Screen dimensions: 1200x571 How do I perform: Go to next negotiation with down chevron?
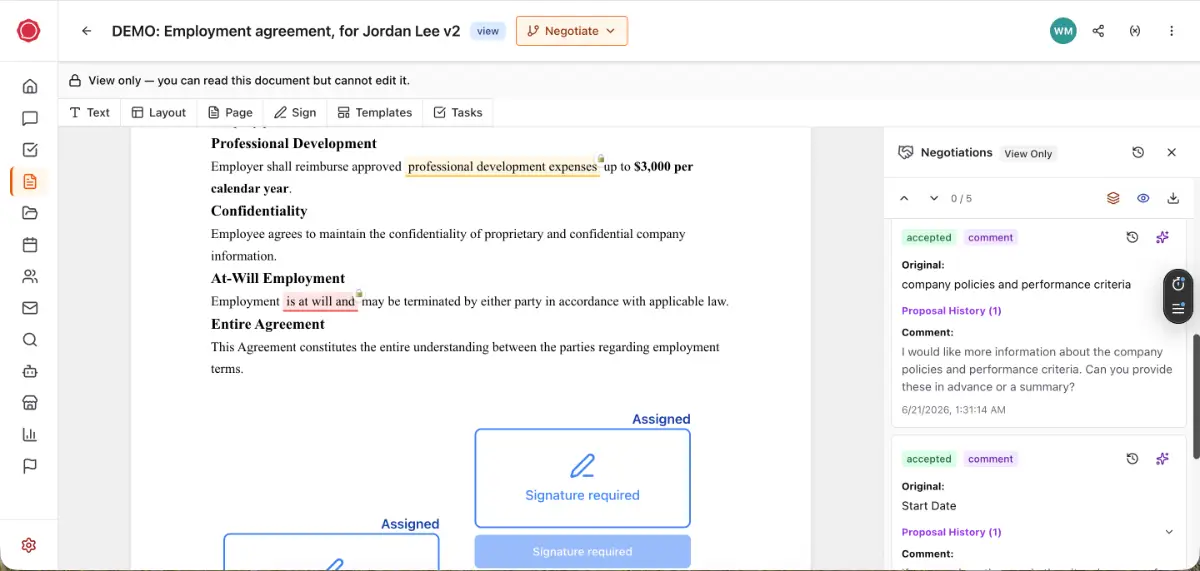[x=934, y=198]
